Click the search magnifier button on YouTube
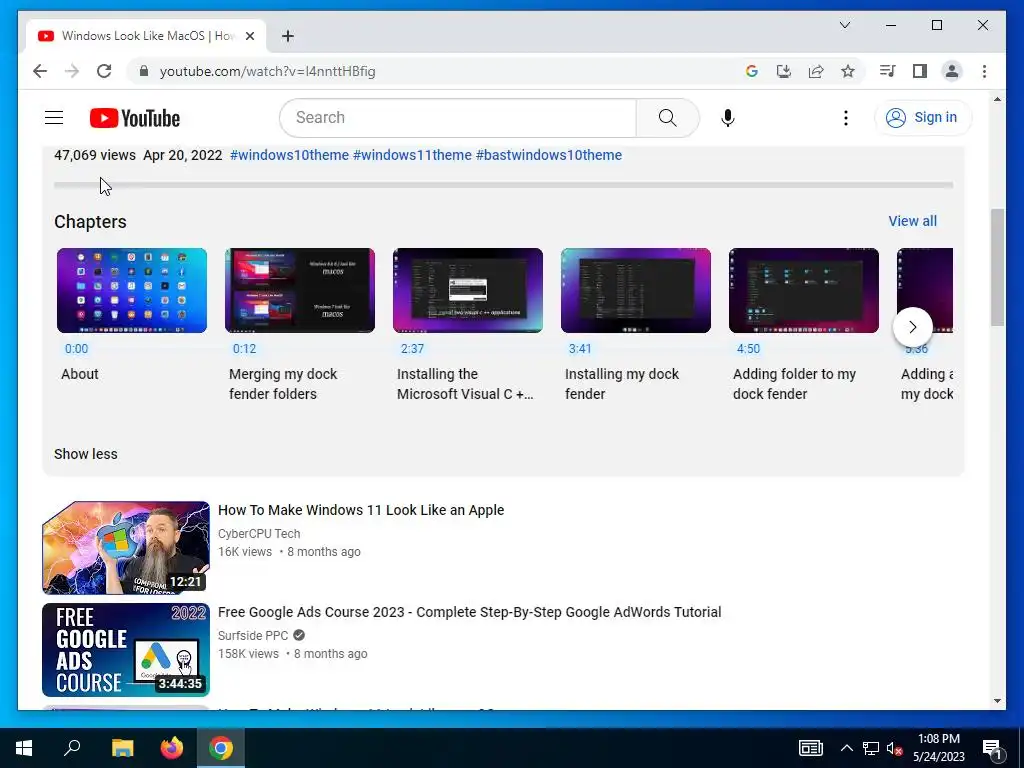The image size is (1024, 768). pos(667,118)
